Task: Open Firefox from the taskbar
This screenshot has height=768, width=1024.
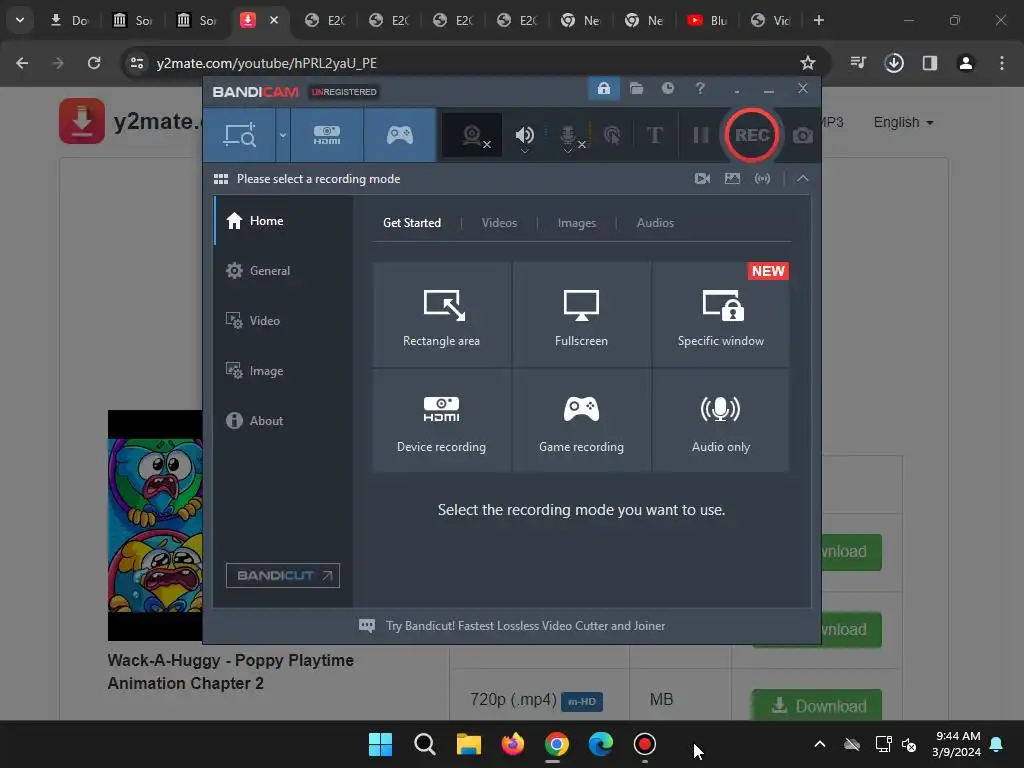Action: [513, 744]
